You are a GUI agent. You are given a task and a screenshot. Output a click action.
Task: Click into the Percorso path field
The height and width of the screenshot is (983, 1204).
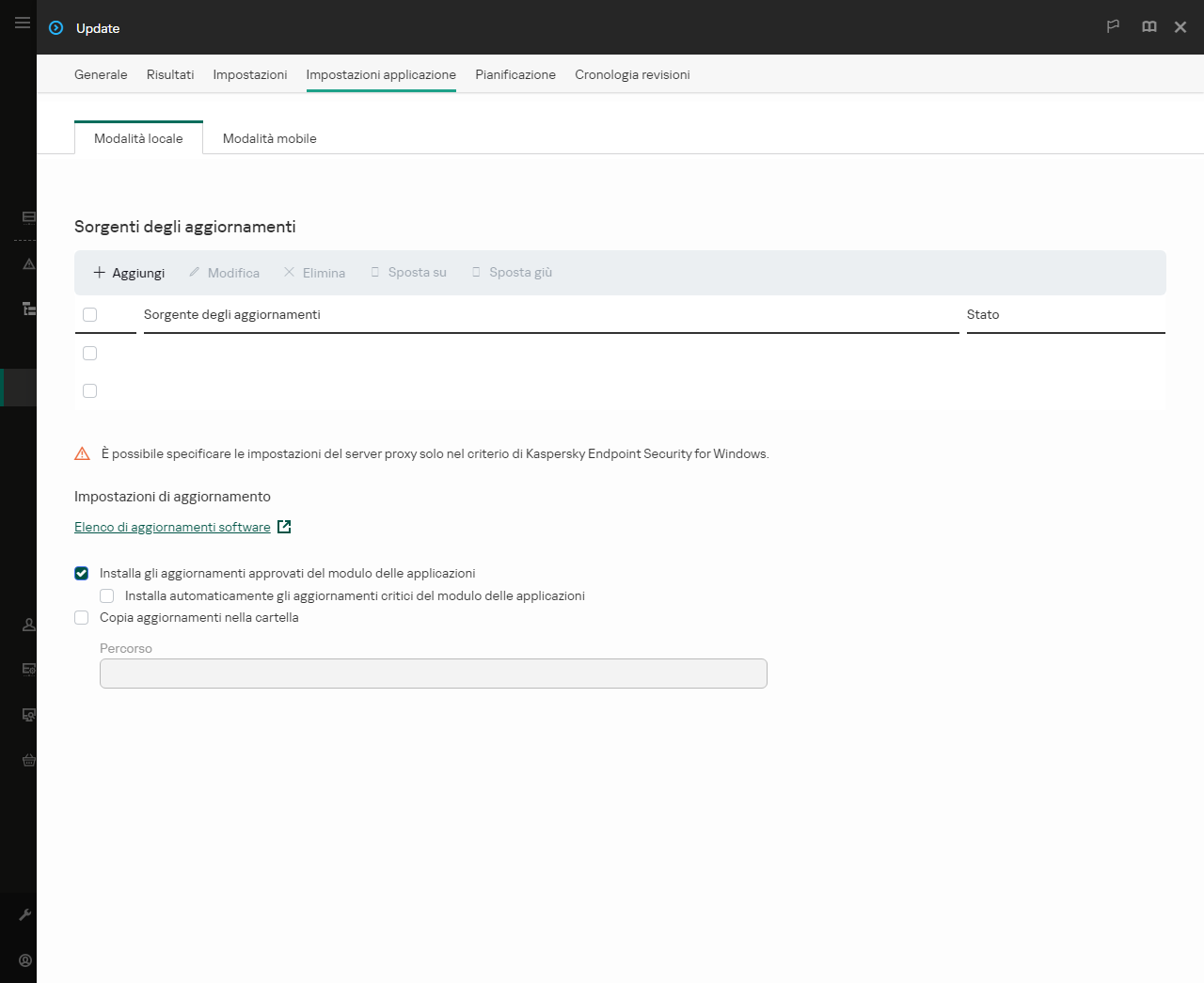434,674
